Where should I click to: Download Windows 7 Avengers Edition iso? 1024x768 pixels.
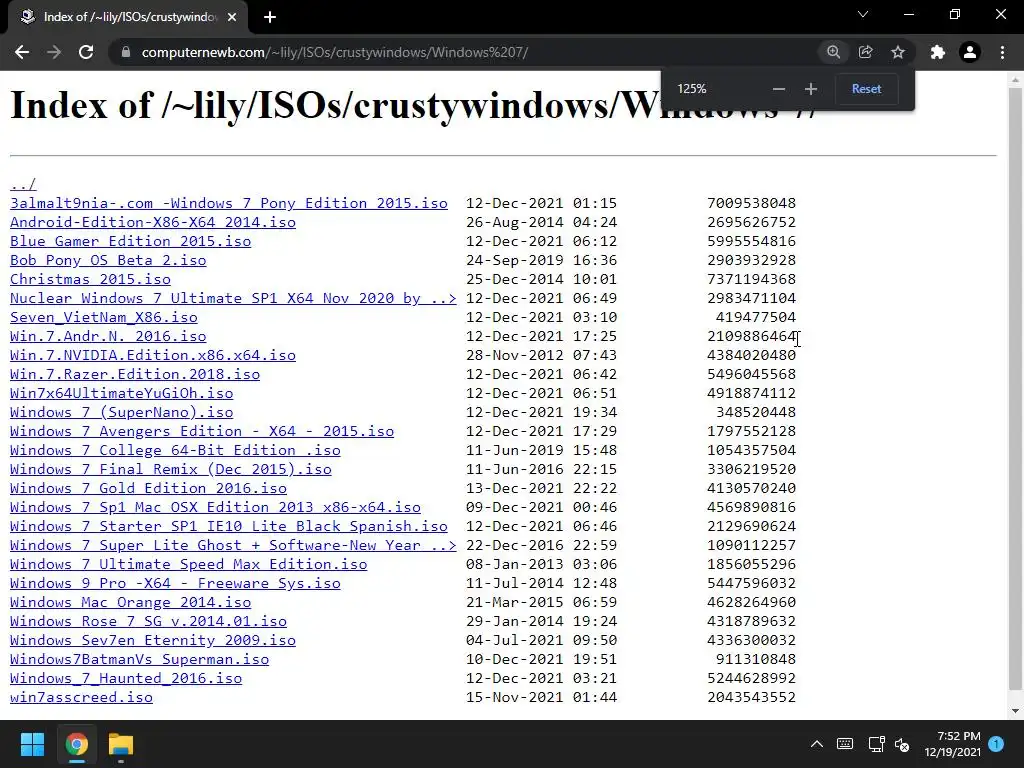pos(202,431)
